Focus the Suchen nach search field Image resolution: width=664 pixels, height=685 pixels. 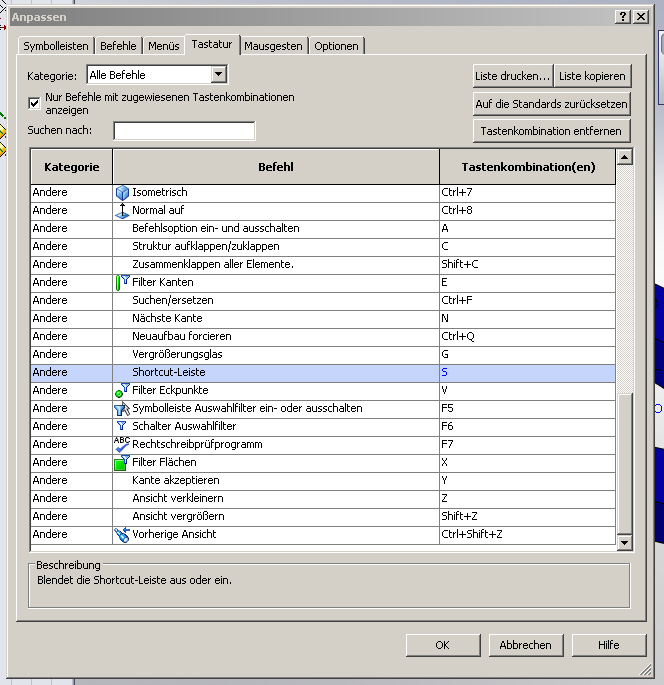coord(184,131)
